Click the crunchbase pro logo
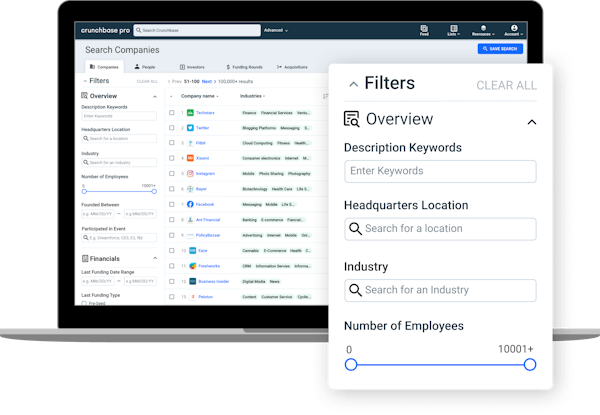Viewport: 600px width, 415px height. 105,30
